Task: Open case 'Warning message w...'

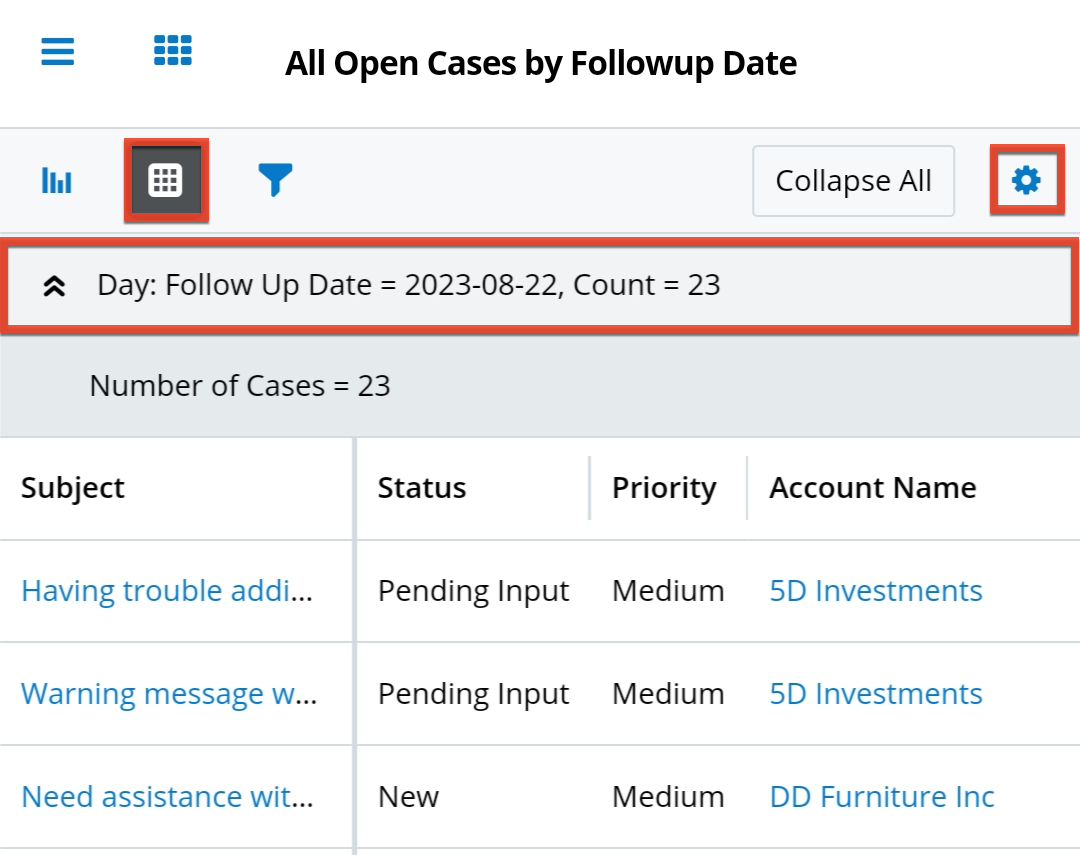Action: (169, 694)
